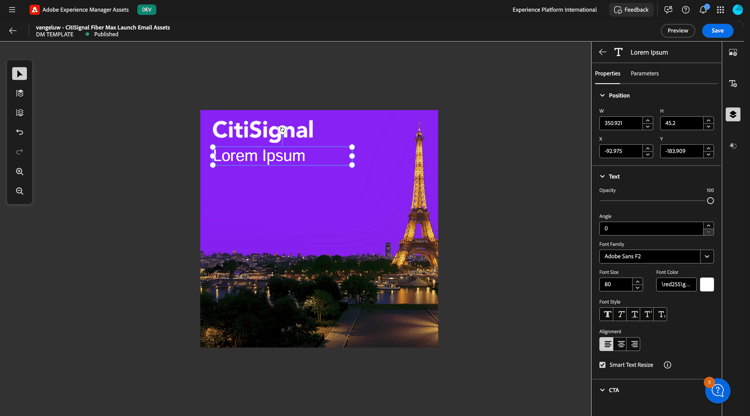Collapse the Position section
The height and width of the screenshot is (416, 750).
coord(602,96)
